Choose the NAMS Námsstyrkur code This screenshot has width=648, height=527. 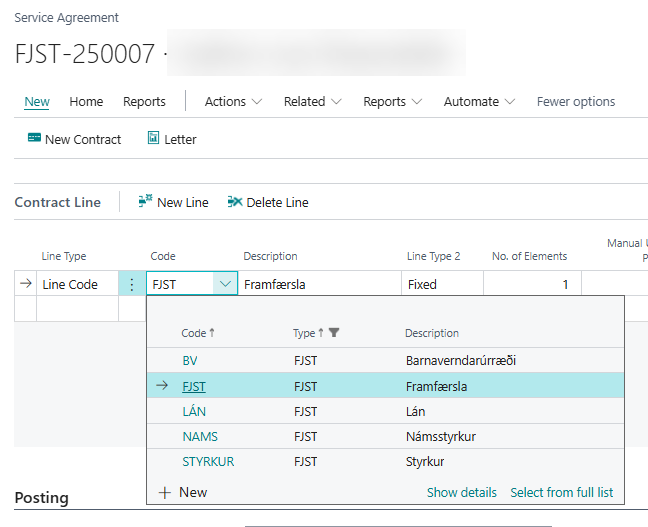click(x=200, y=436)
